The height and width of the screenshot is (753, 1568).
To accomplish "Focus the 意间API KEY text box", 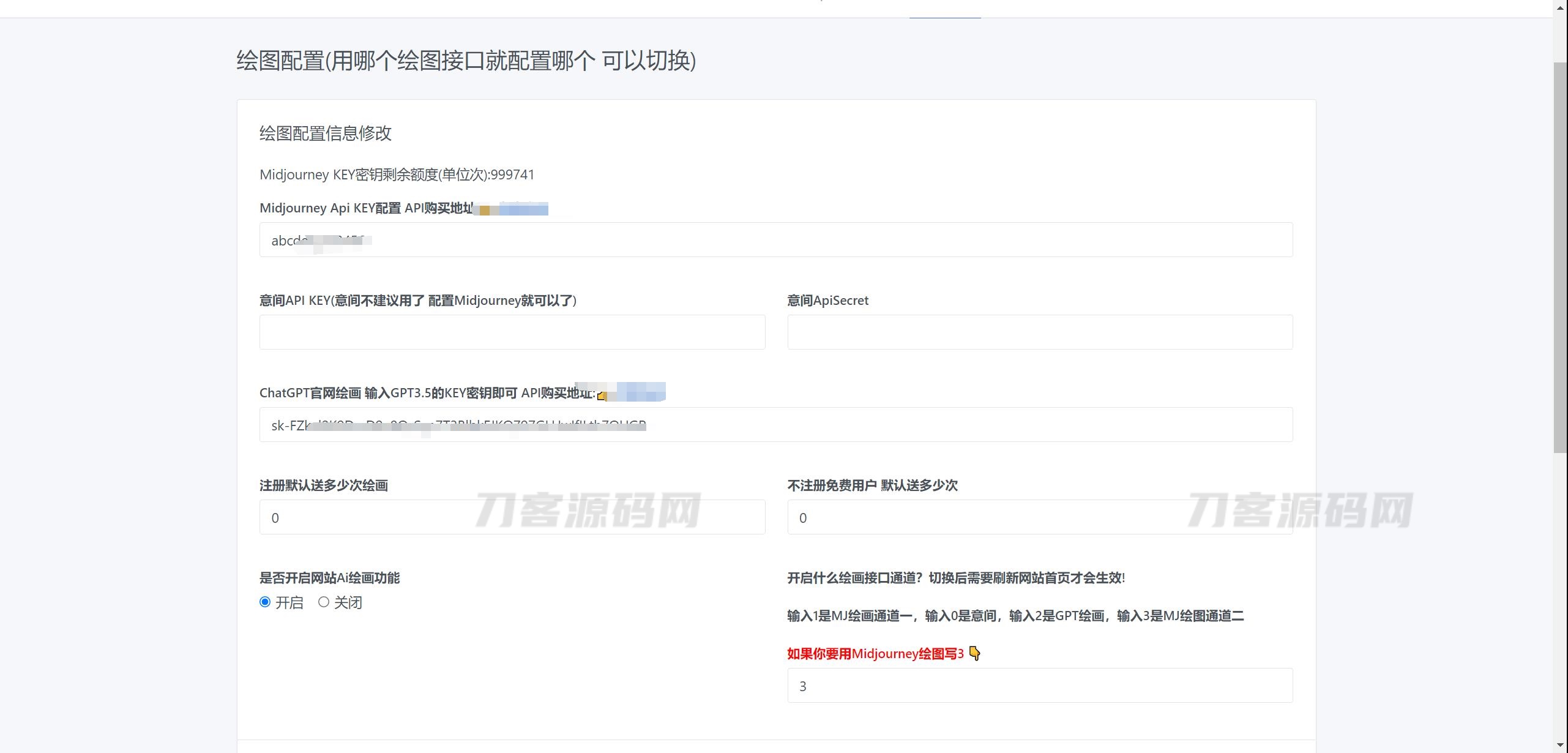I will [512, 332].
